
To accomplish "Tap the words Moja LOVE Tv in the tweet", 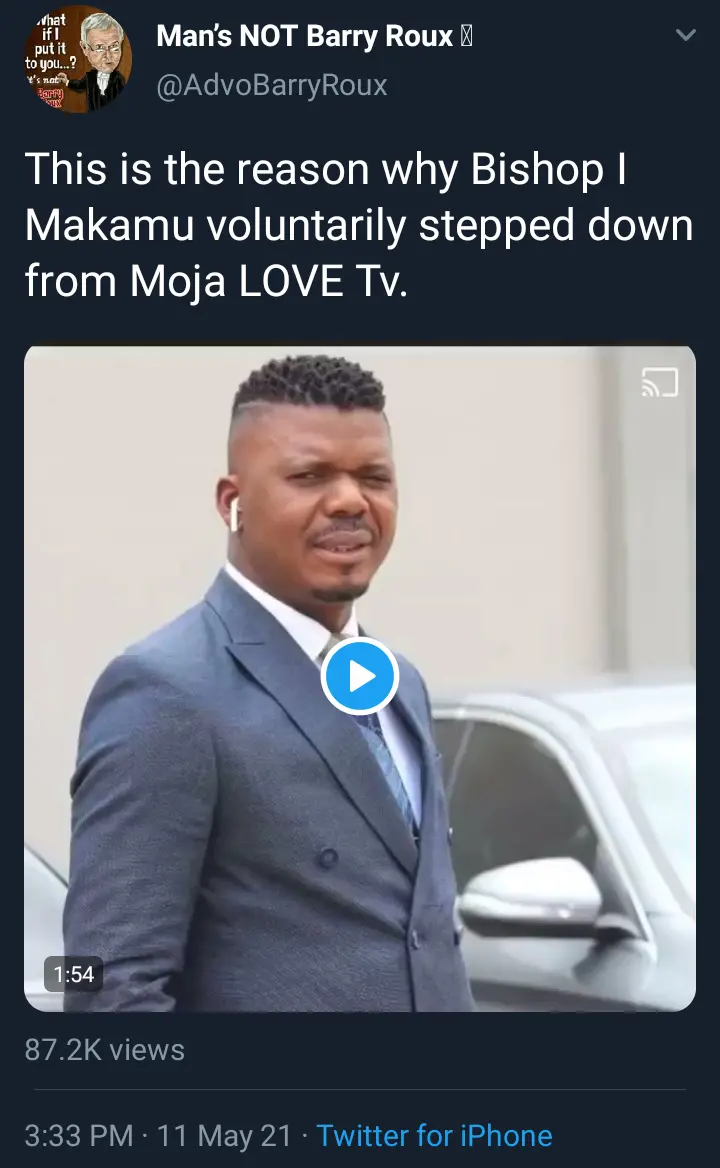I will tap(270, 281).
